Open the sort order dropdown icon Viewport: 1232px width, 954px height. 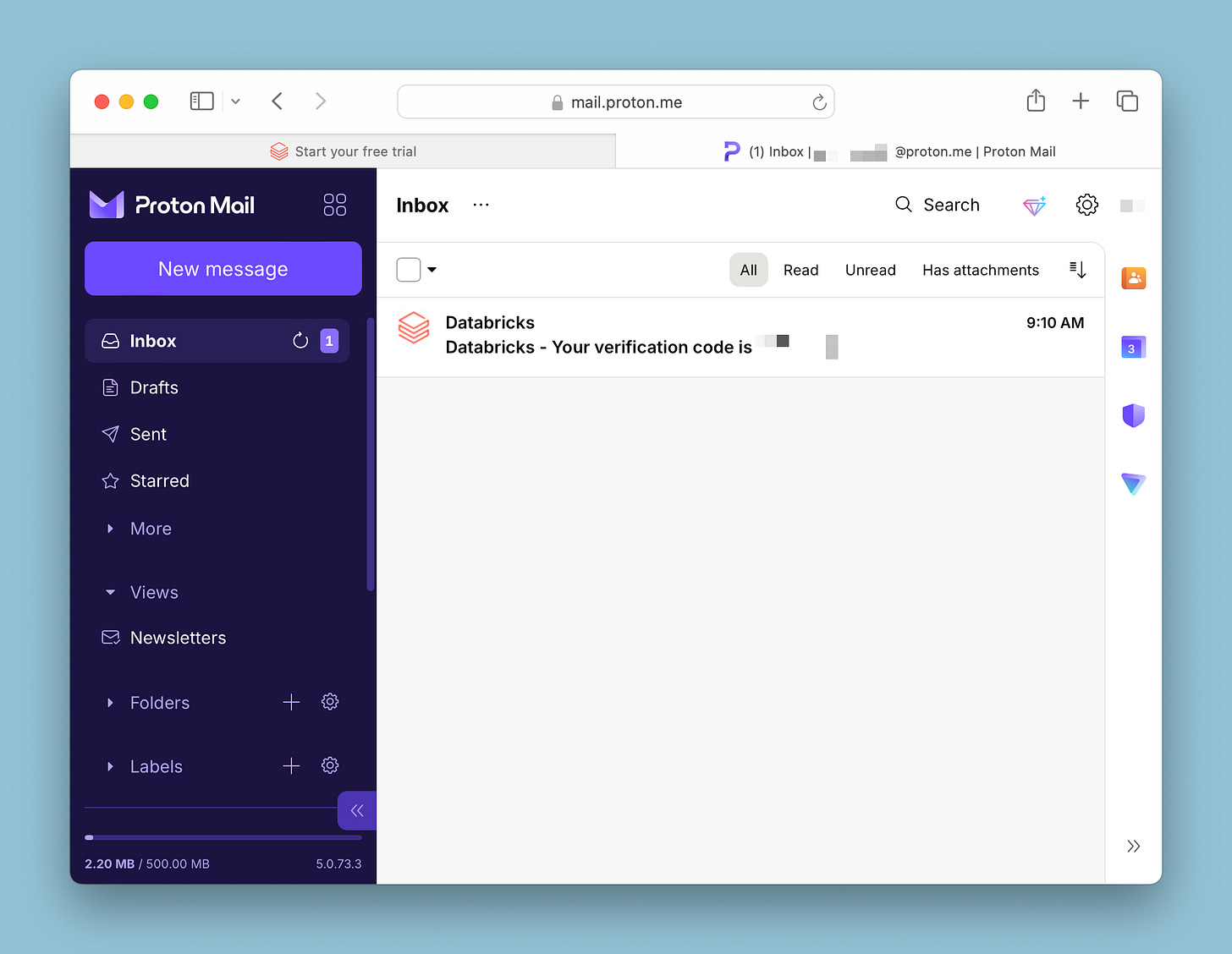1077,270
